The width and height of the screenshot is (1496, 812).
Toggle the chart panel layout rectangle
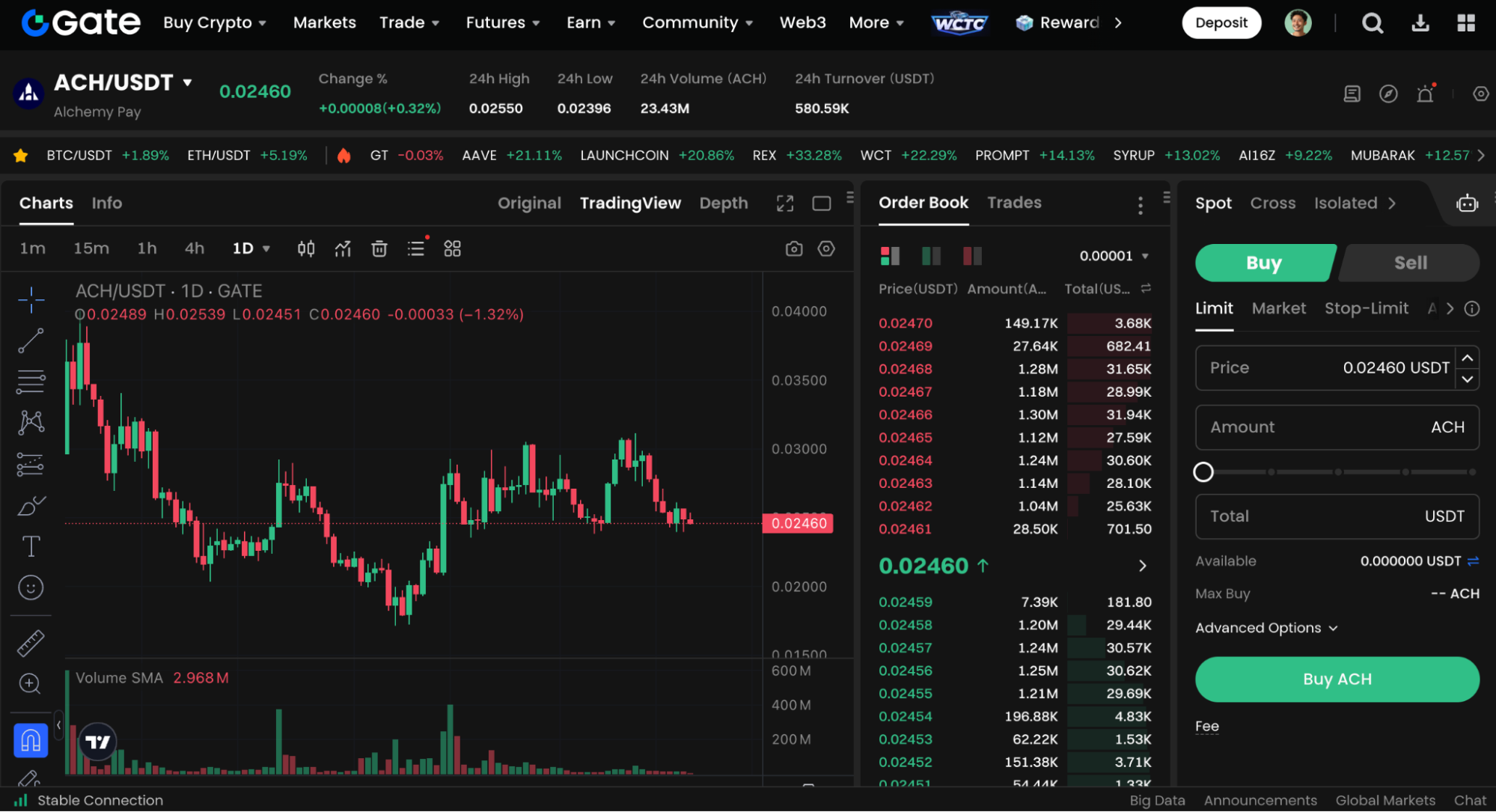821,204
